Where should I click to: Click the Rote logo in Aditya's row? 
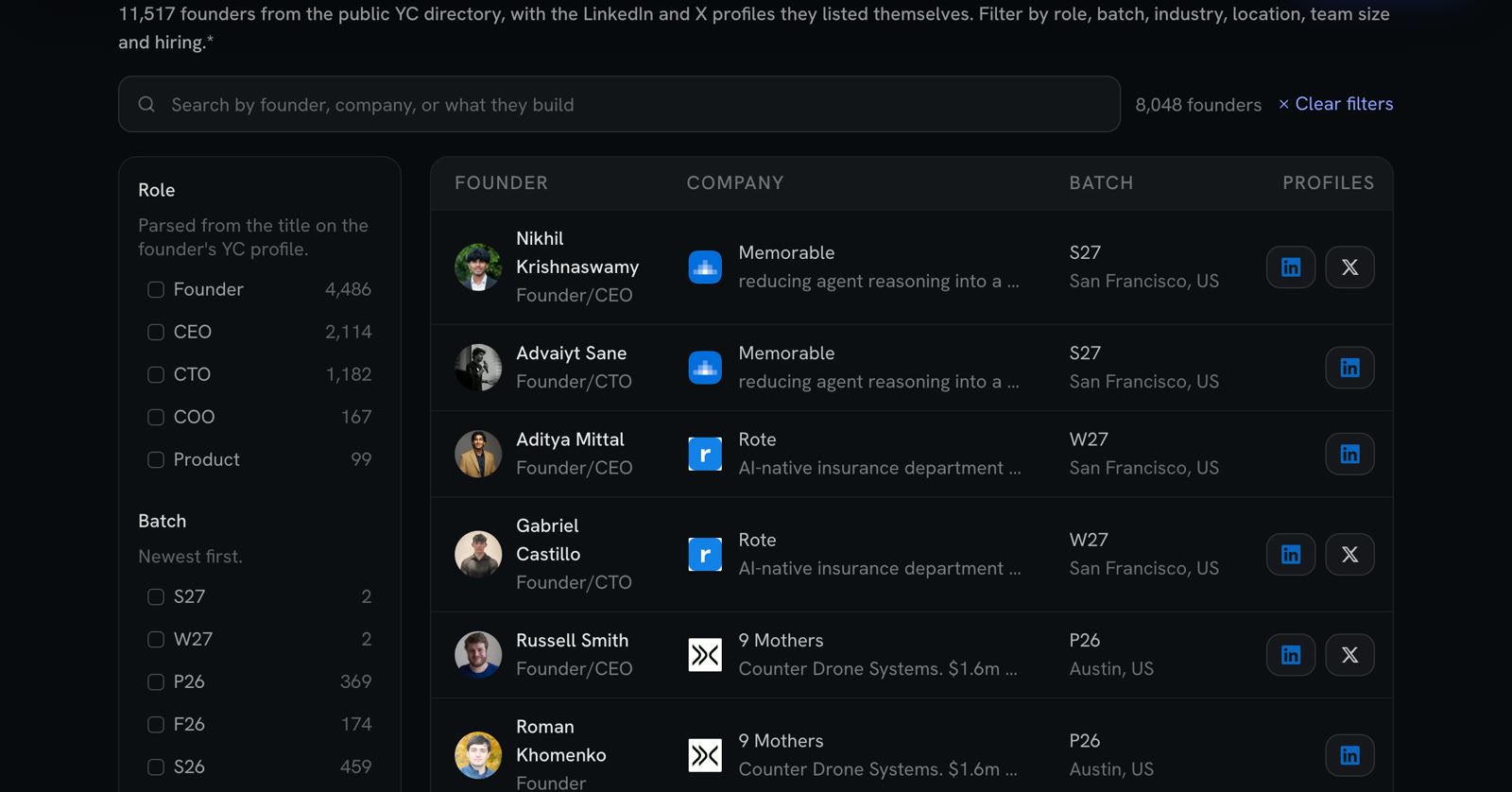[705, 455]
